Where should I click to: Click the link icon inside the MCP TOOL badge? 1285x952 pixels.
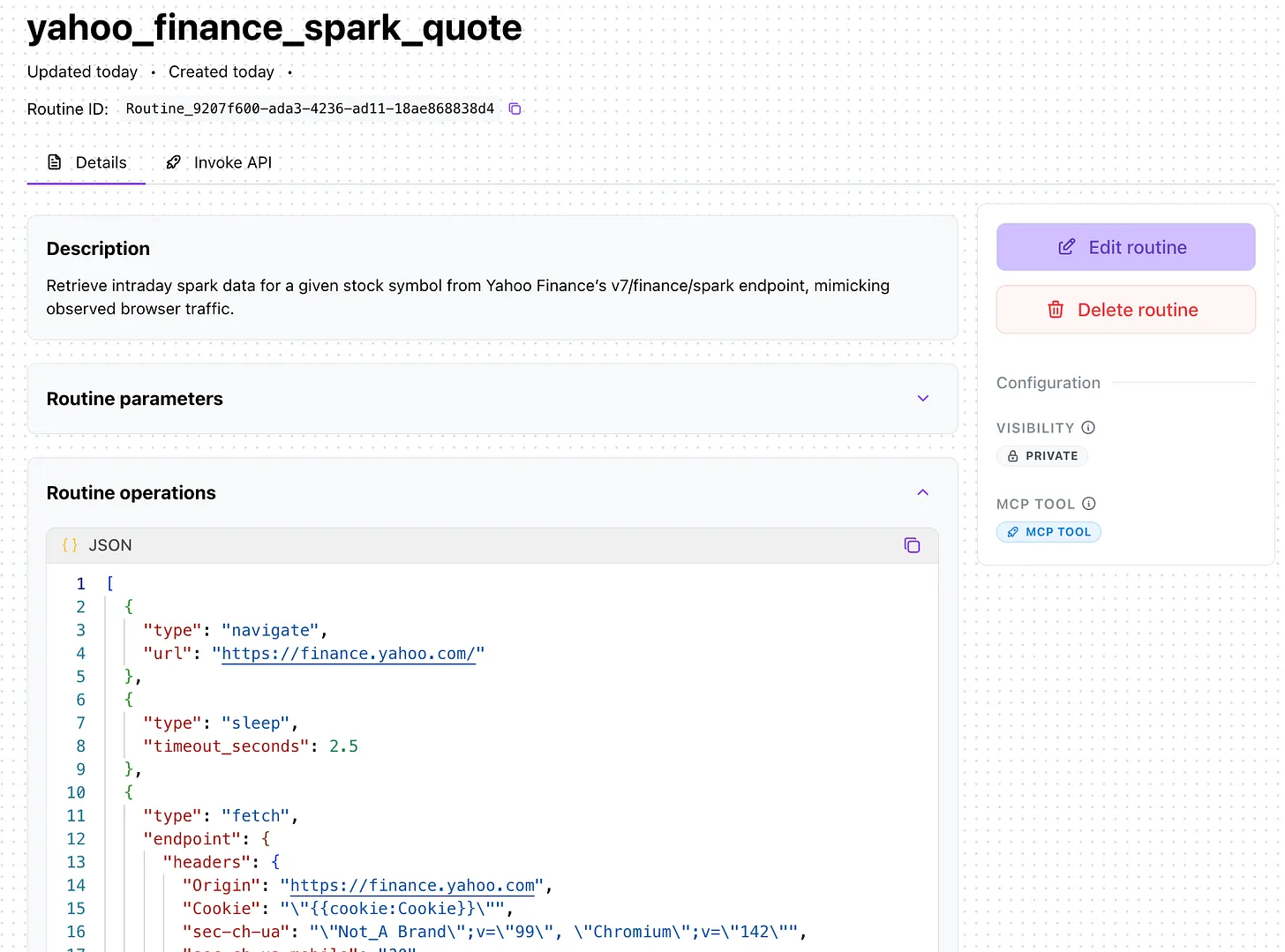(x=1013, y=531)
